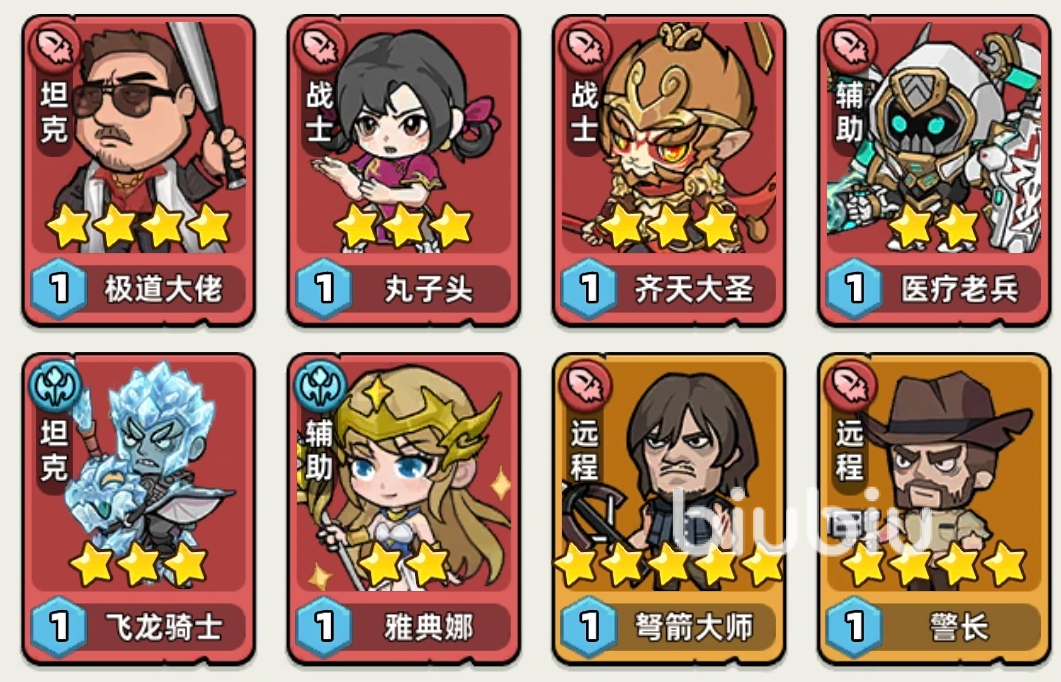1061x682 pixels.
Task: Click skull faction icon on 医疗老兵
Action: point(850,46)
